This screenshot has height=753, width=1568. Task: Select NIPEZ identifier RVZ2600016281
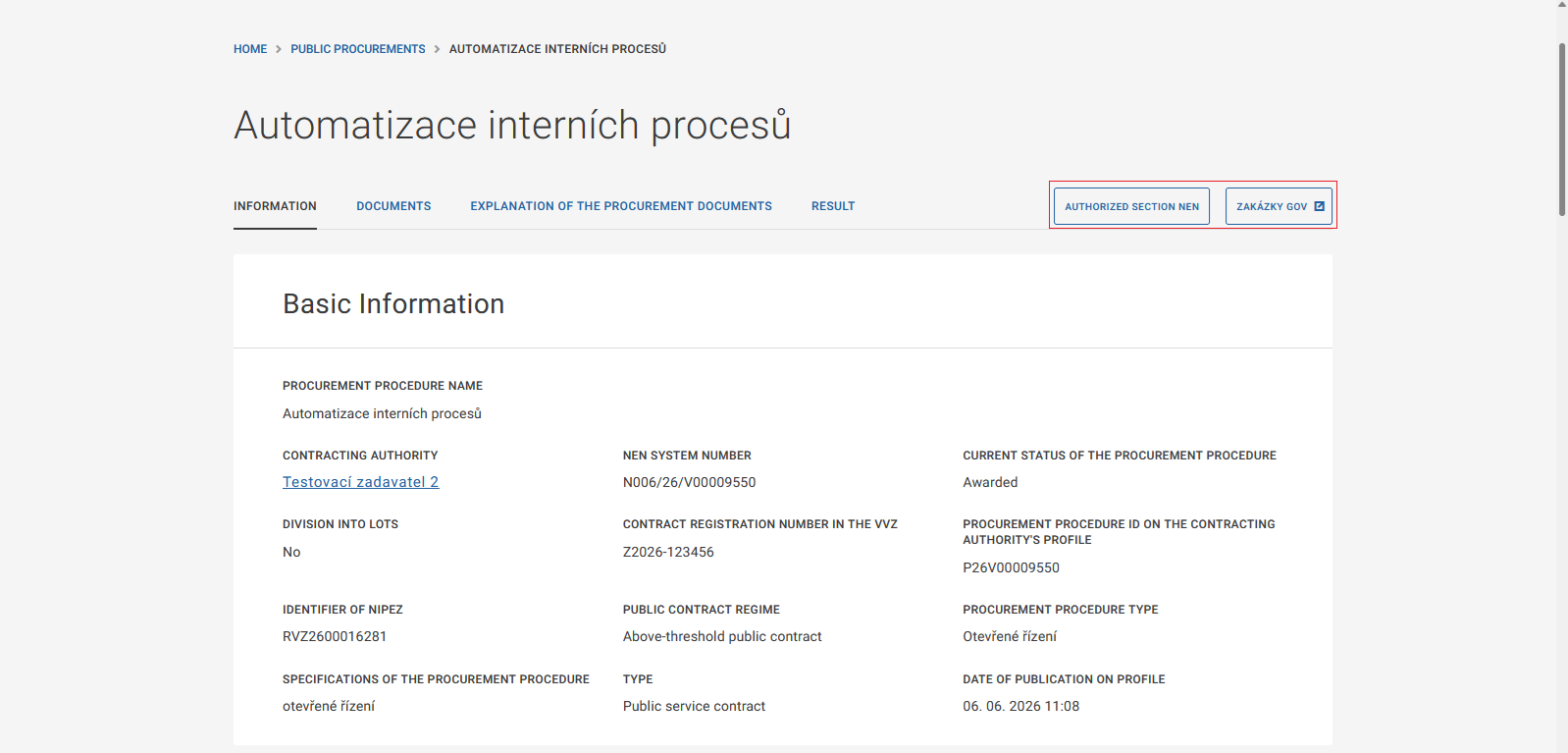pyautogui.click(x=335, y=636)
